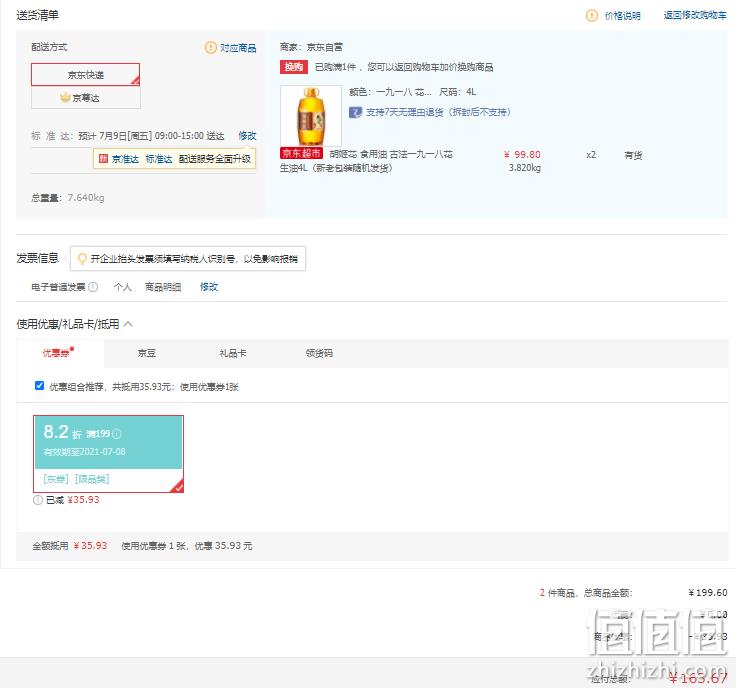Click the gift icon before 京准达
The width and height of the screenshot is (736, 688).
pos(103,159)
